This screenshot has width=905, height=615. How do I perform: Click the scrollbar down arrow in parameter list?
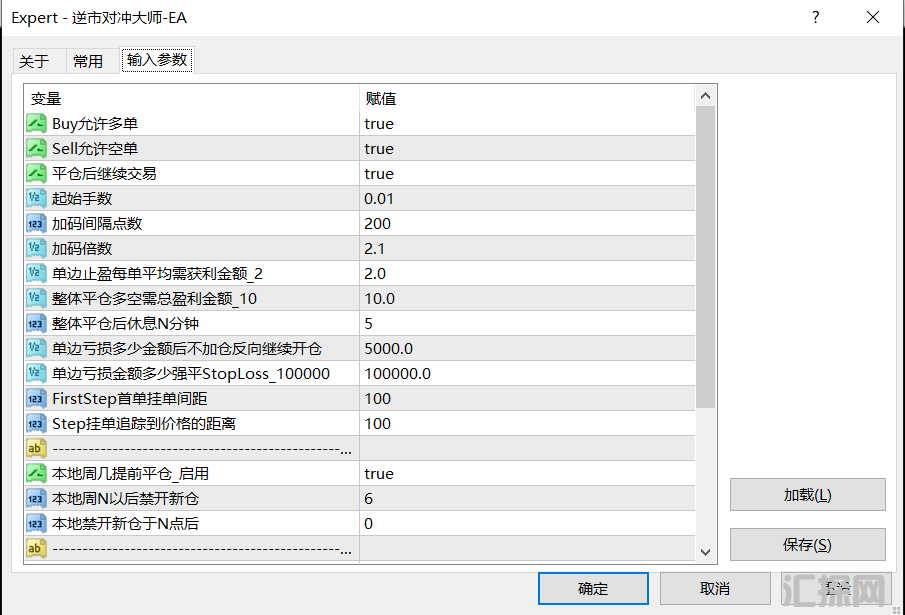pos(705,552)
